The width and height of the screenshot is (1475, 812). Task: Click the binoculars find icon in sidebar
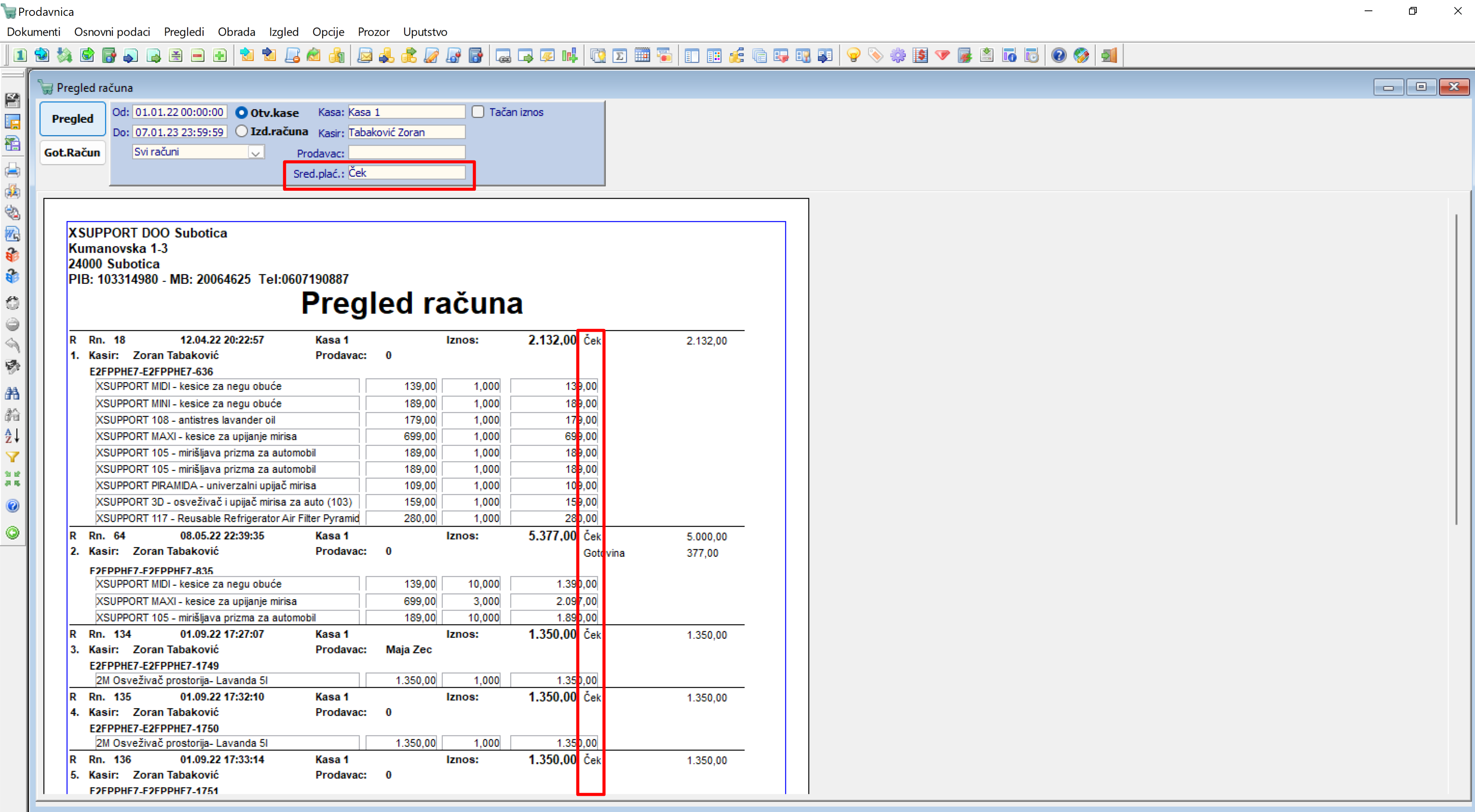[12, 393]
